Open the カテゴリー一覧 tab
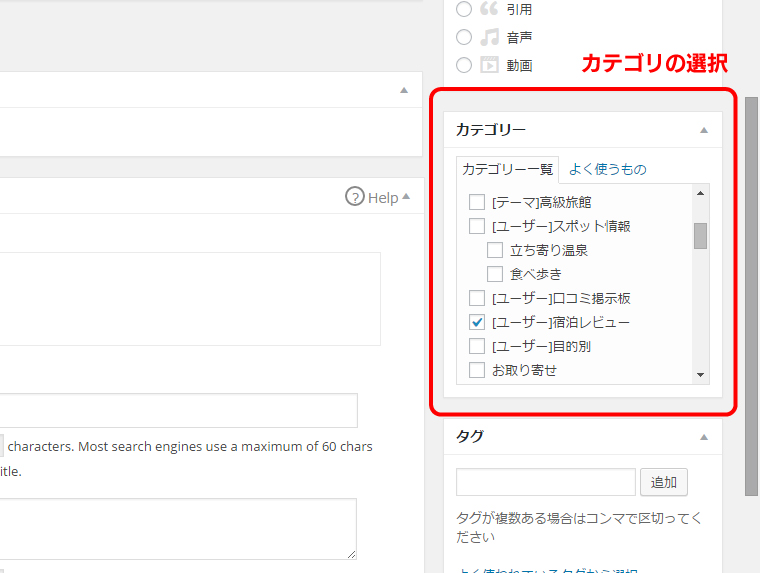760x573 pixels. [507, 169]
